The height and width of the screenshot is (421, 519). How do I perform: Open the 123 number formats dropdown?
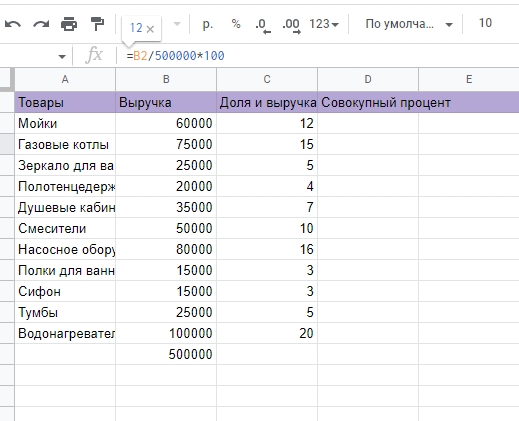coord(324,24)
